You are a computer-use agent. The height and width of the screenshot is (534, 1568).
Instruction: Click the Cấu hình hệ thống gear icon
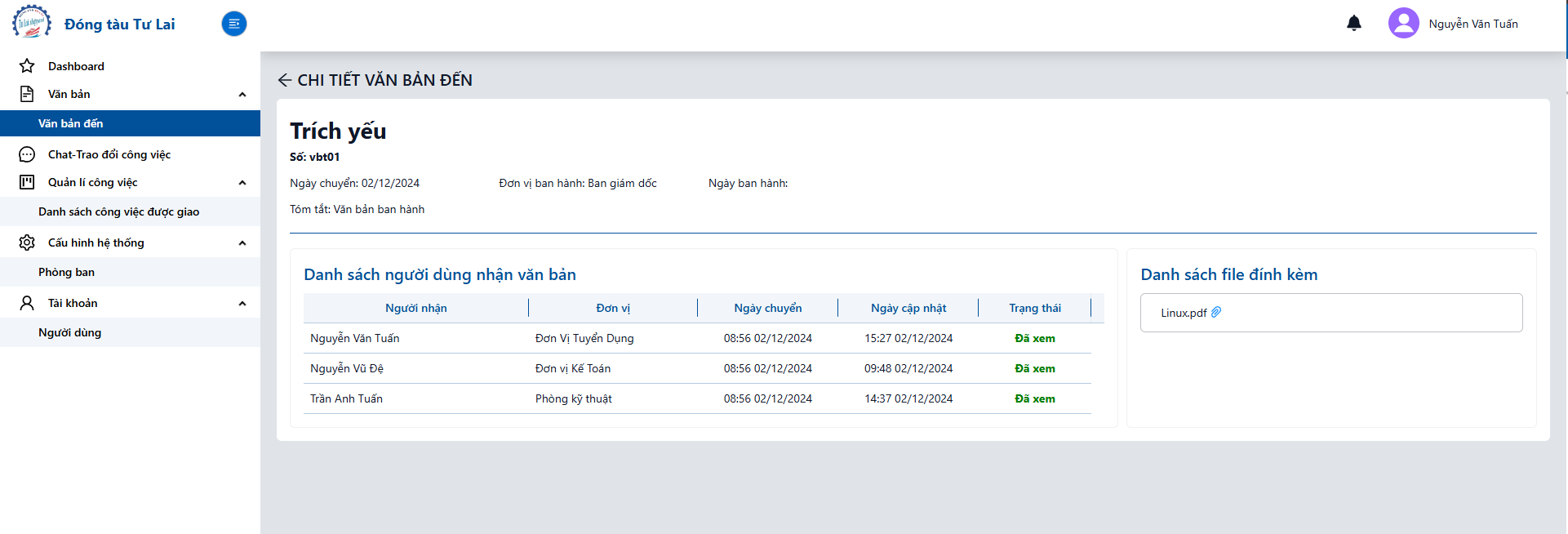[x=27, y=243]
